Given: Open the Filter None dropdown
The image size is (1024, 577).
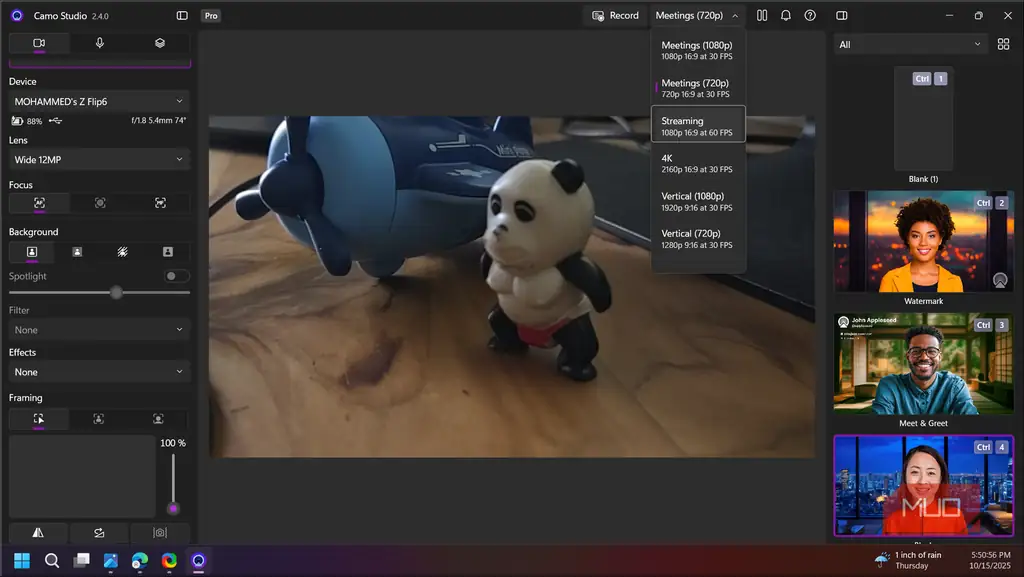Looking at the screenshot, I should (x=99, y=330).
